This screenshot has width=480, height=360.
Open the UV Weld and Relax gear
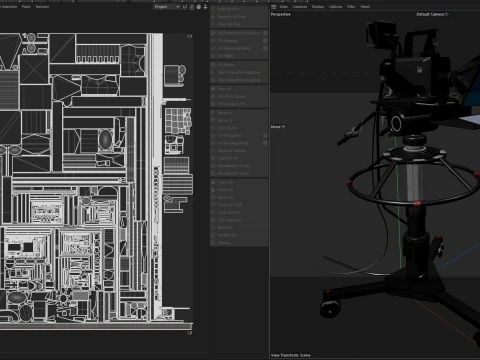coord(265,48)
